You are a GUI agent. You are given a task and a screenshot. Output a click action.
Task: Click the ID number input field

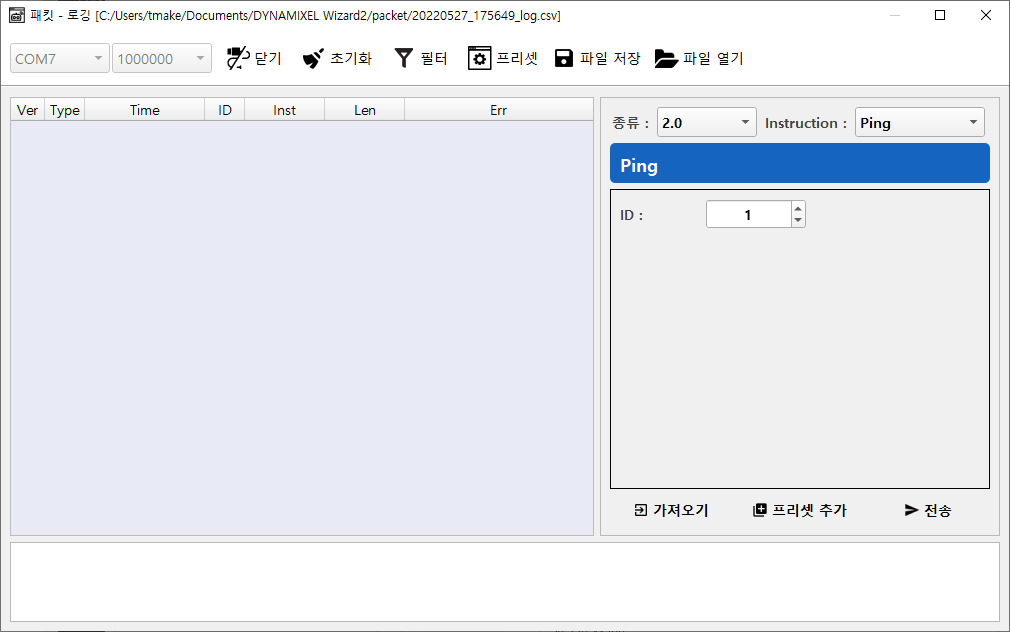[x=748, y=214]
